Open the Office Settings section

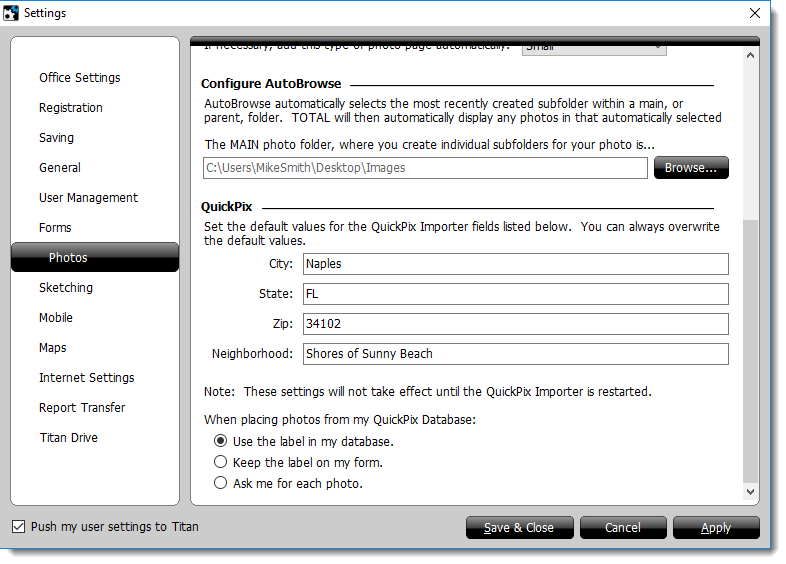(80, 78)
